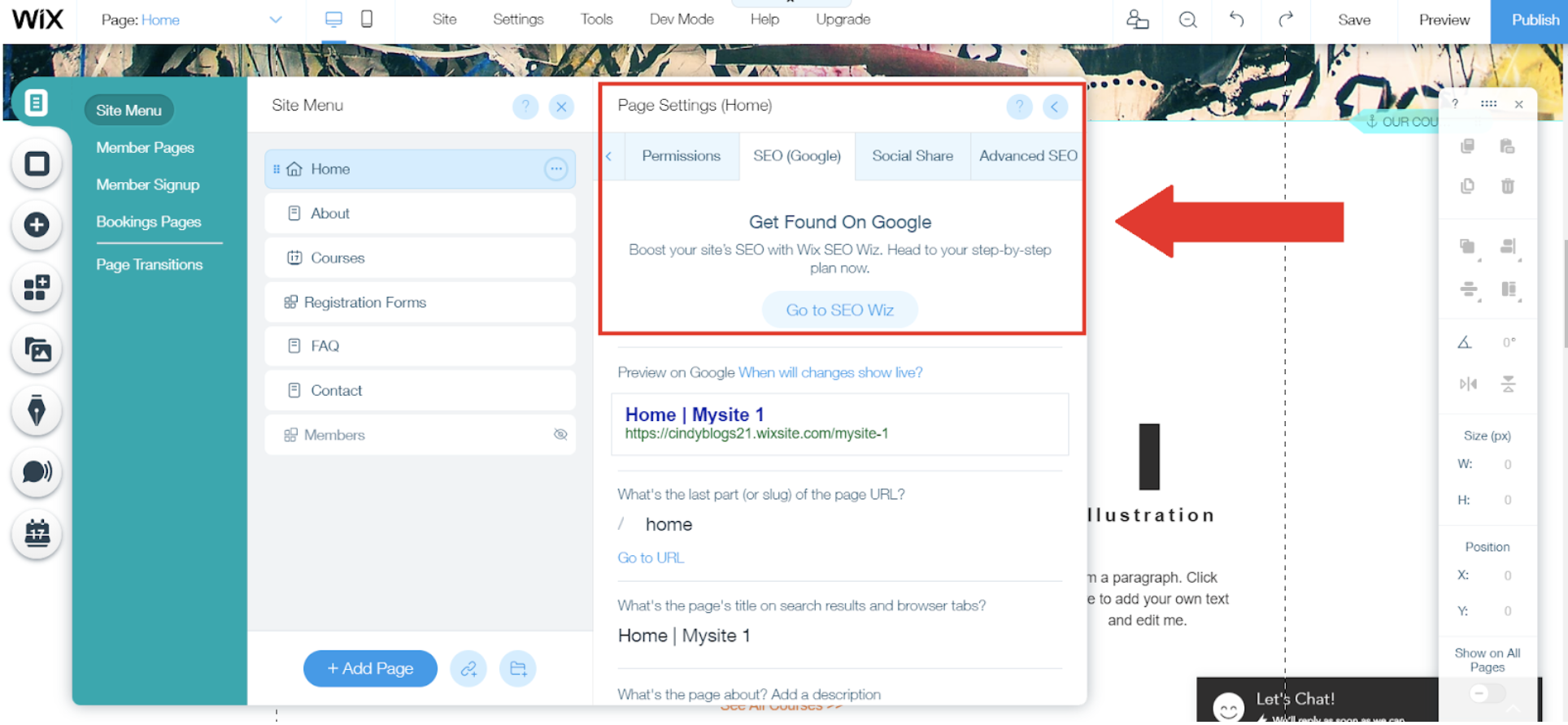Click the Add elements plus icon
The width and height of the screenshot is (1568, 725).
coord(37,225)
